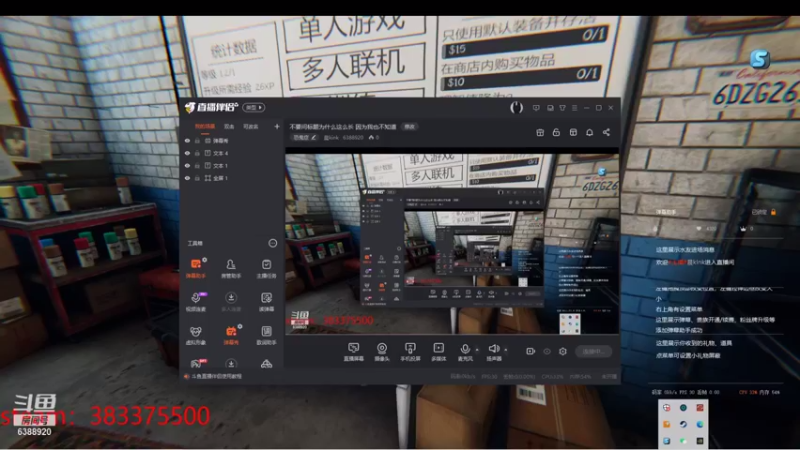Click the calendar icon beside the bell

[573, 132]
